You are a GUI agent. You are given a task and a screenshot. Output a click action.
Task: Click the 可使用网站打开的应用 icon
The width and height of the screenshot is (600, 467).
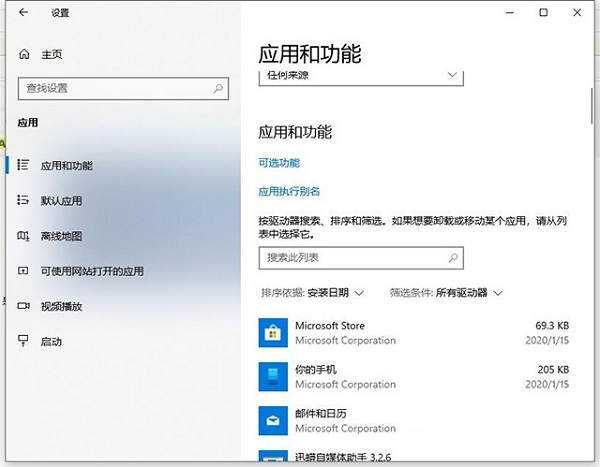point(23,271)
